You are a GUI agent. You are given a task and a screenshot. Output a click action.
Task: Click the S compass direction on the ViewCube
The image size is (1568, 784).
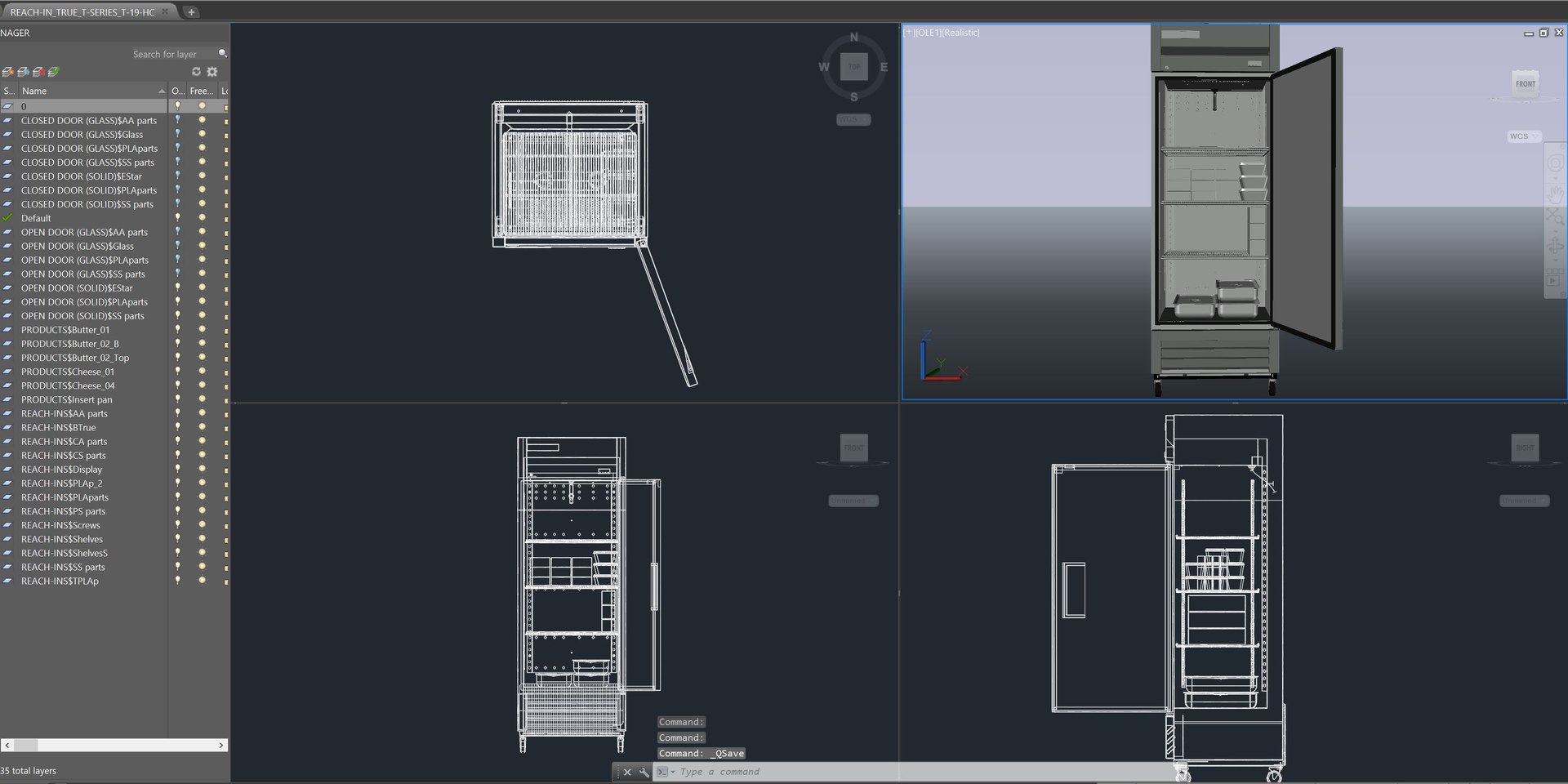point(854,97)
